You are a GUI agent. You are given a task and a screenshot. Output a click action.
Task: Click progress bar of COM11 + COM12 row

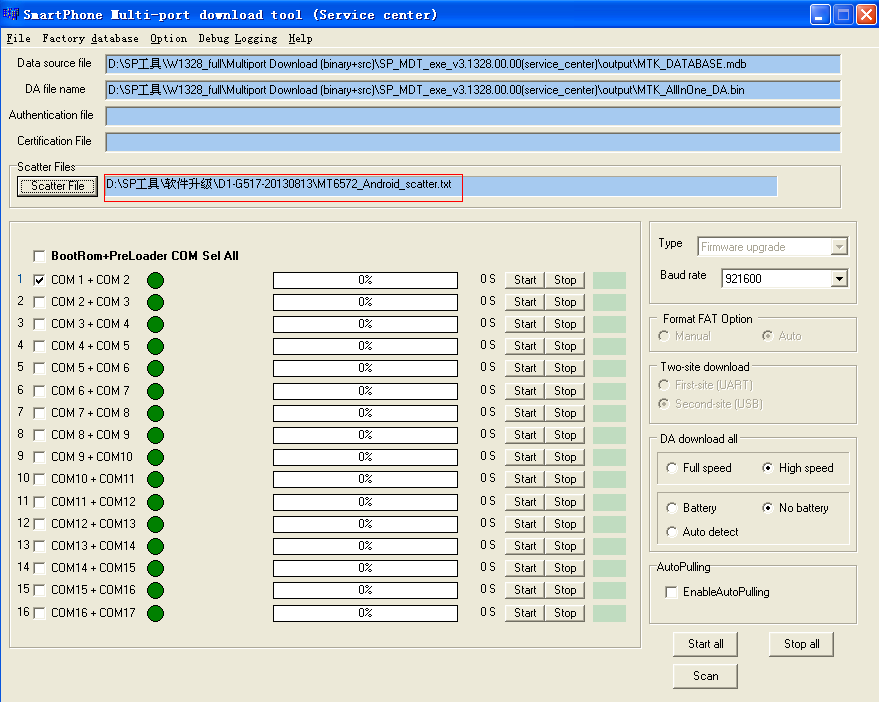[365, 502]
